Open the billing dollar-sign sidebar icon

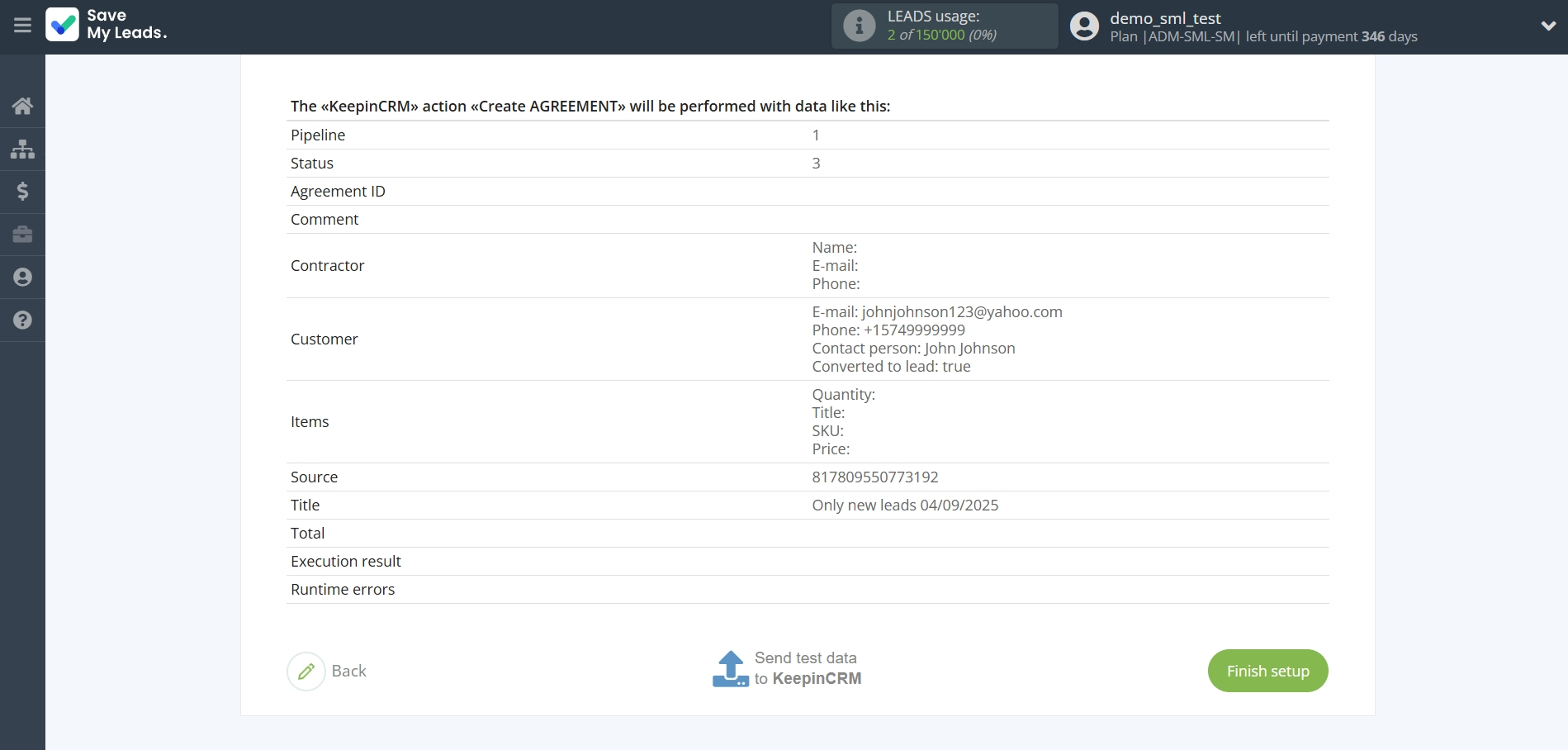point(22,192)
